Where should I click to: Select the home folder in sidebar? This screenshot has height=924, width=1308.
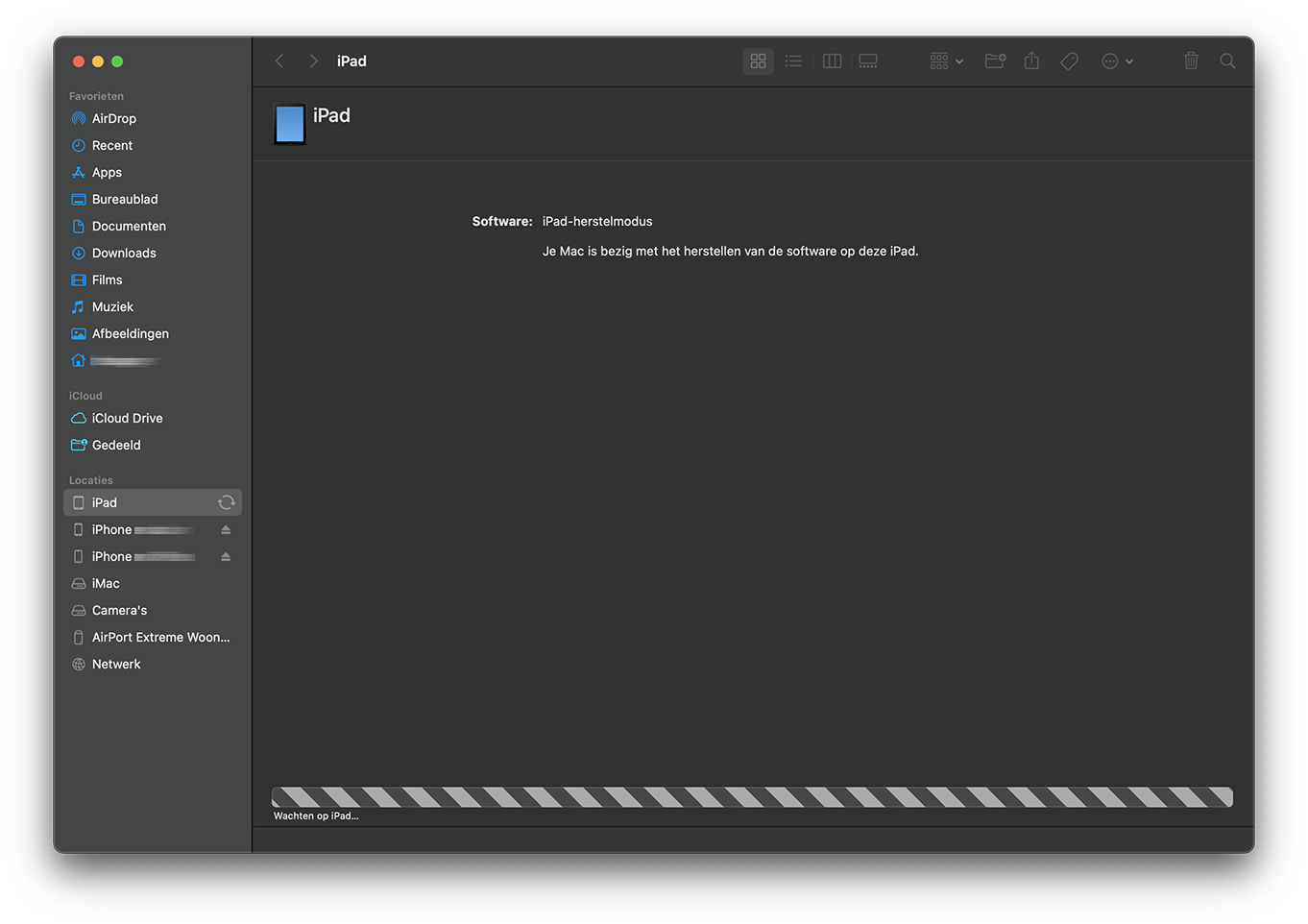click(153, 360)
